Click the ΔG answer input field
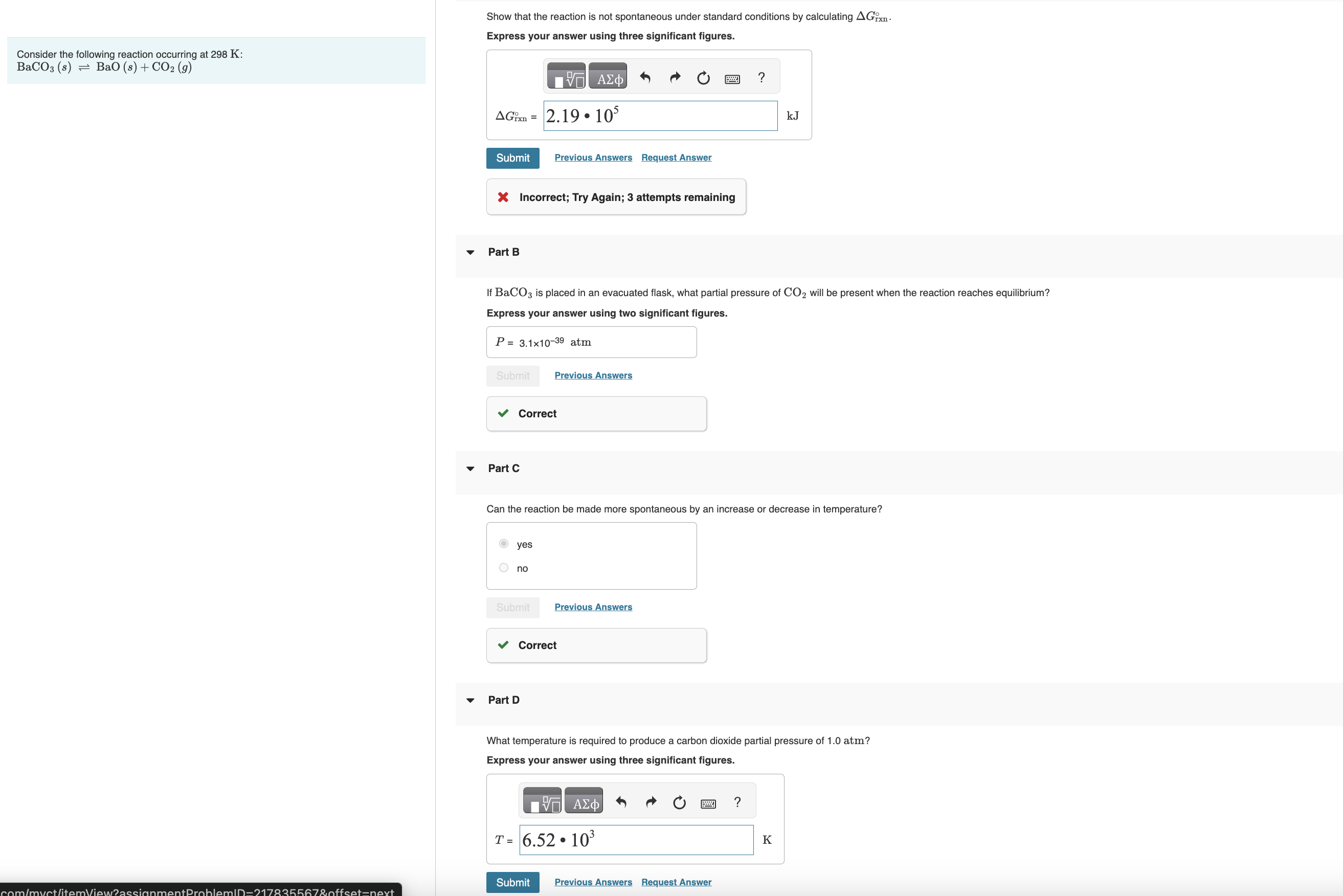The height and width of the screenshot is (896, 1343). pyautogui.click(x=660, y=116)
